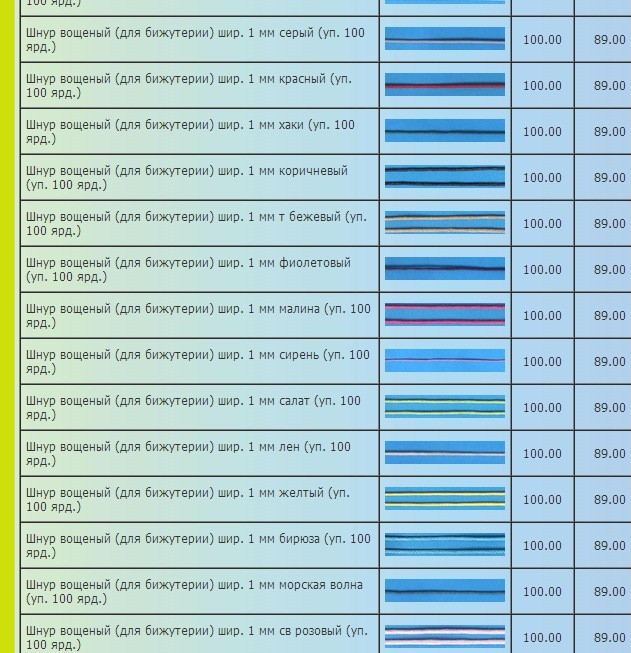Click the raspberry (малина) cord thumbnail
This screenshot has height=653, width=631.
[x=444, y=315]
